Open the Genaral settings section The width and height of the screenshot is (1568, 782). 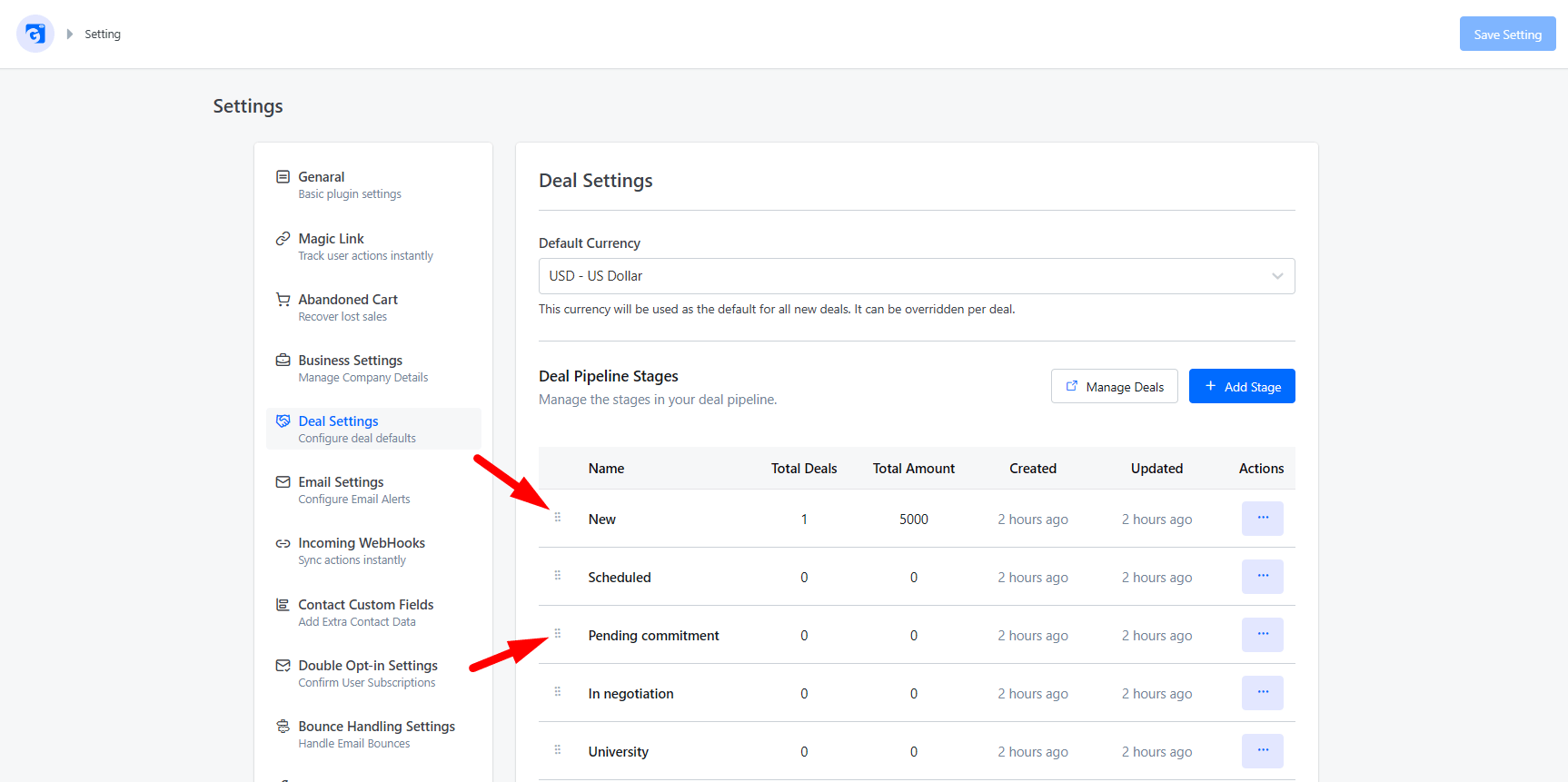coord(373,185)
